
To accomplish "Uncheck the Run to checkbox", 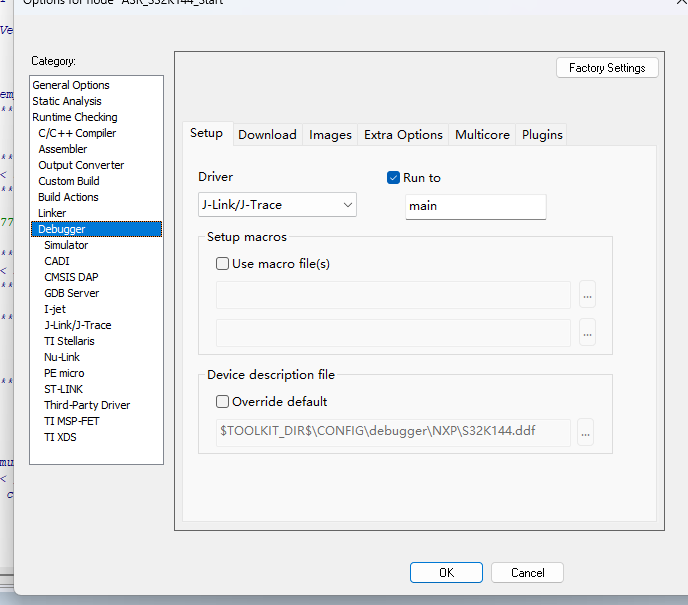I will click(x=393, y=178).
